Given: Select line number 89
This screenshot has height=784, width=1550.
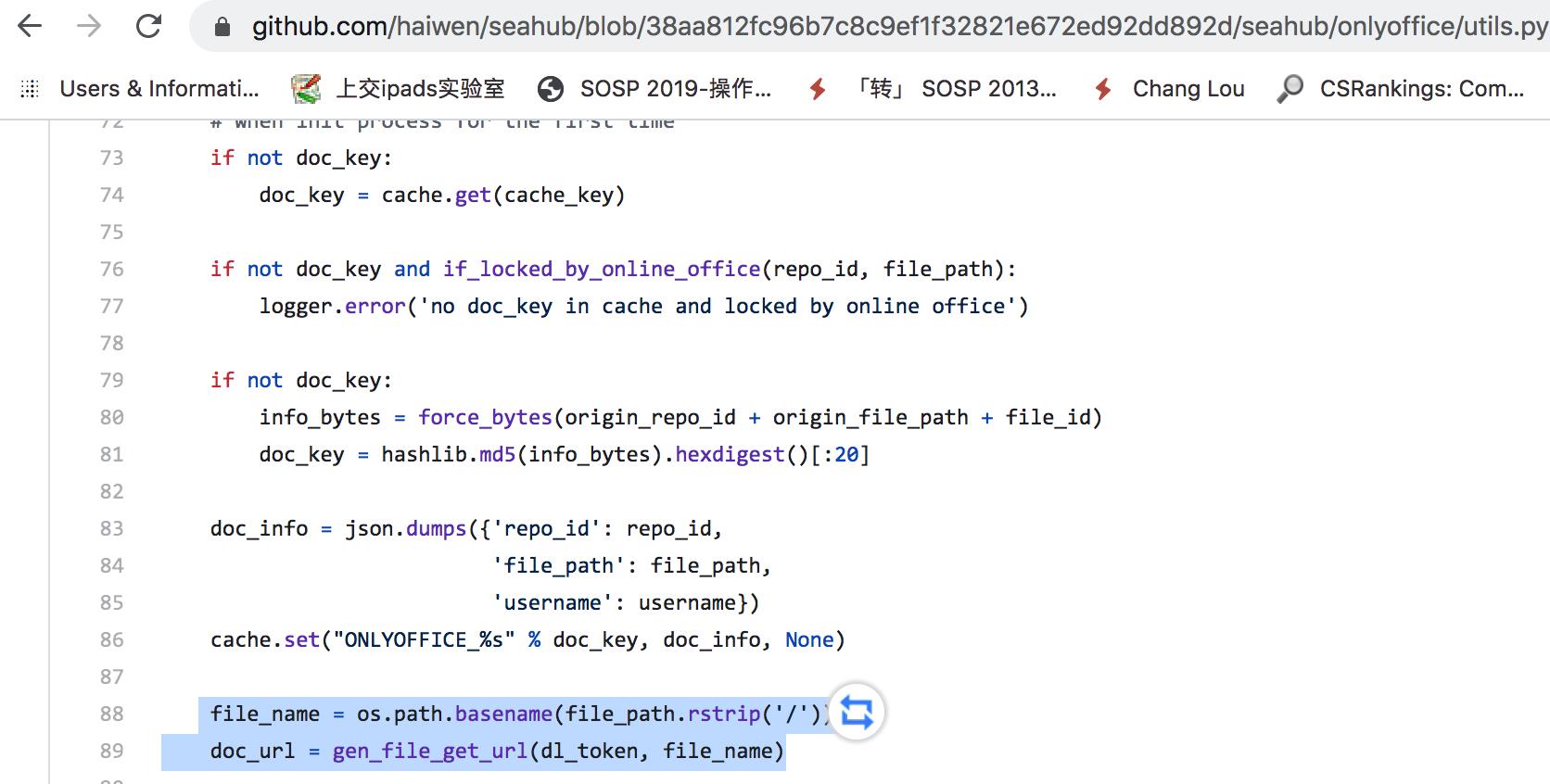Looking at the screenshot, I should (x=111, y=751).
